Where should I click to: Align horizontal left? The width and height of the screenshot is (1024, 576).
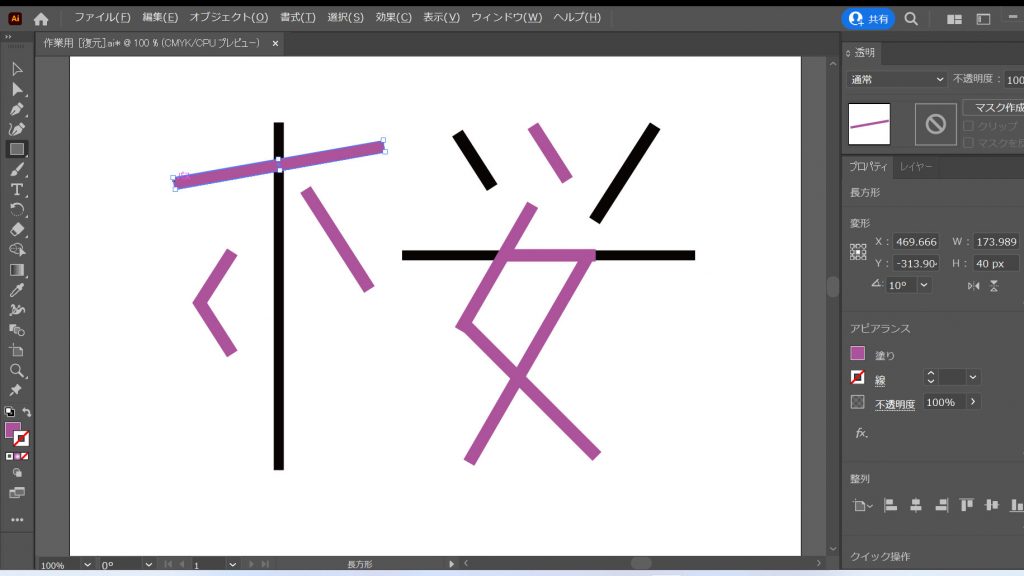coord(890,505)
